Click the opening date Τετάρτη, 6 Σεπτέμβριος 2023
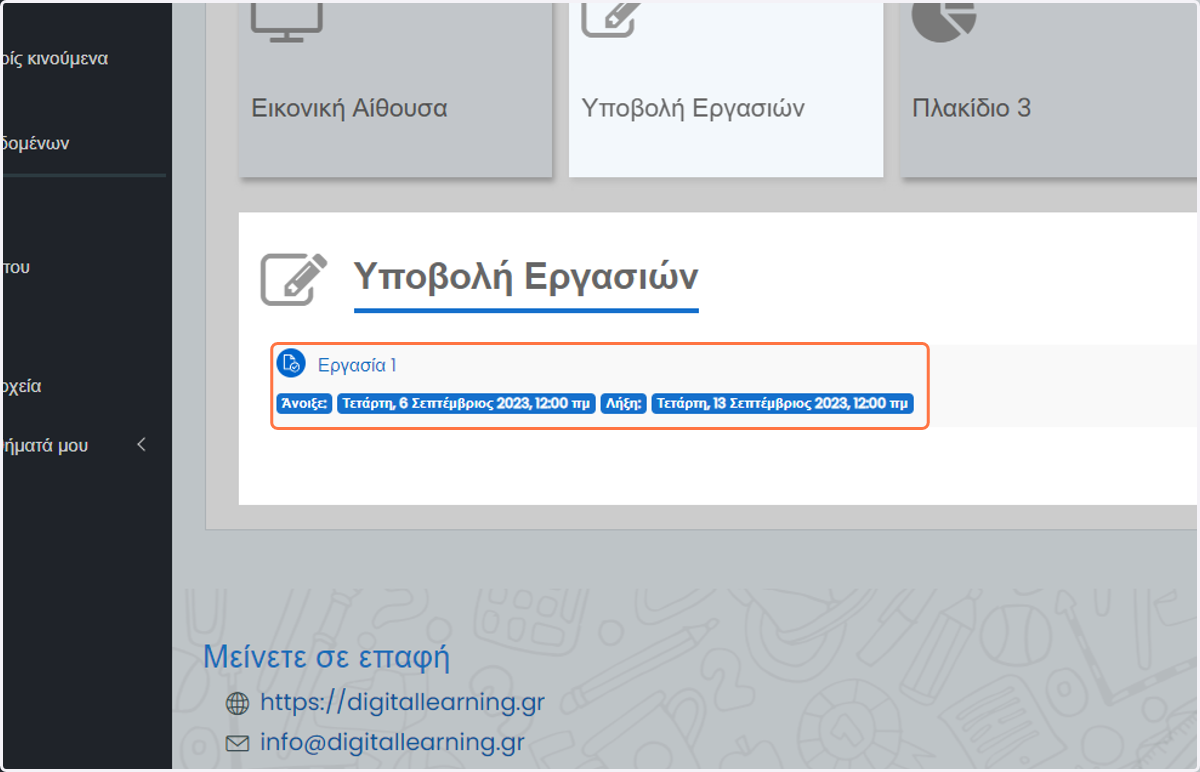 click(466, 404)
